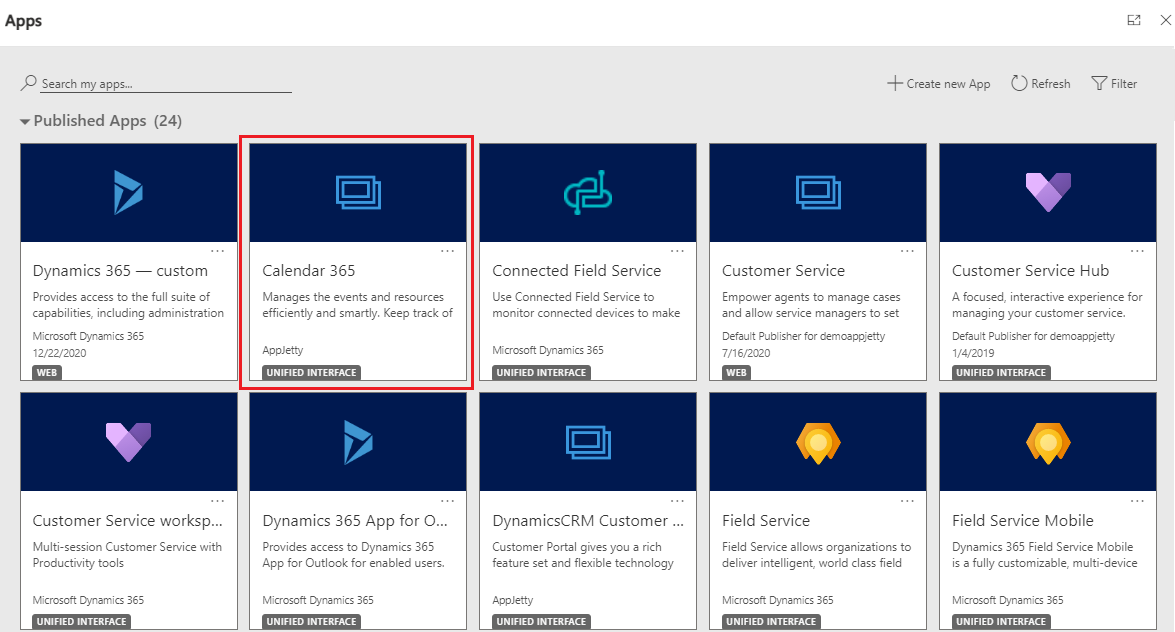Open the Field Service title
The image size is (1175, 632).
pos(766,520)
